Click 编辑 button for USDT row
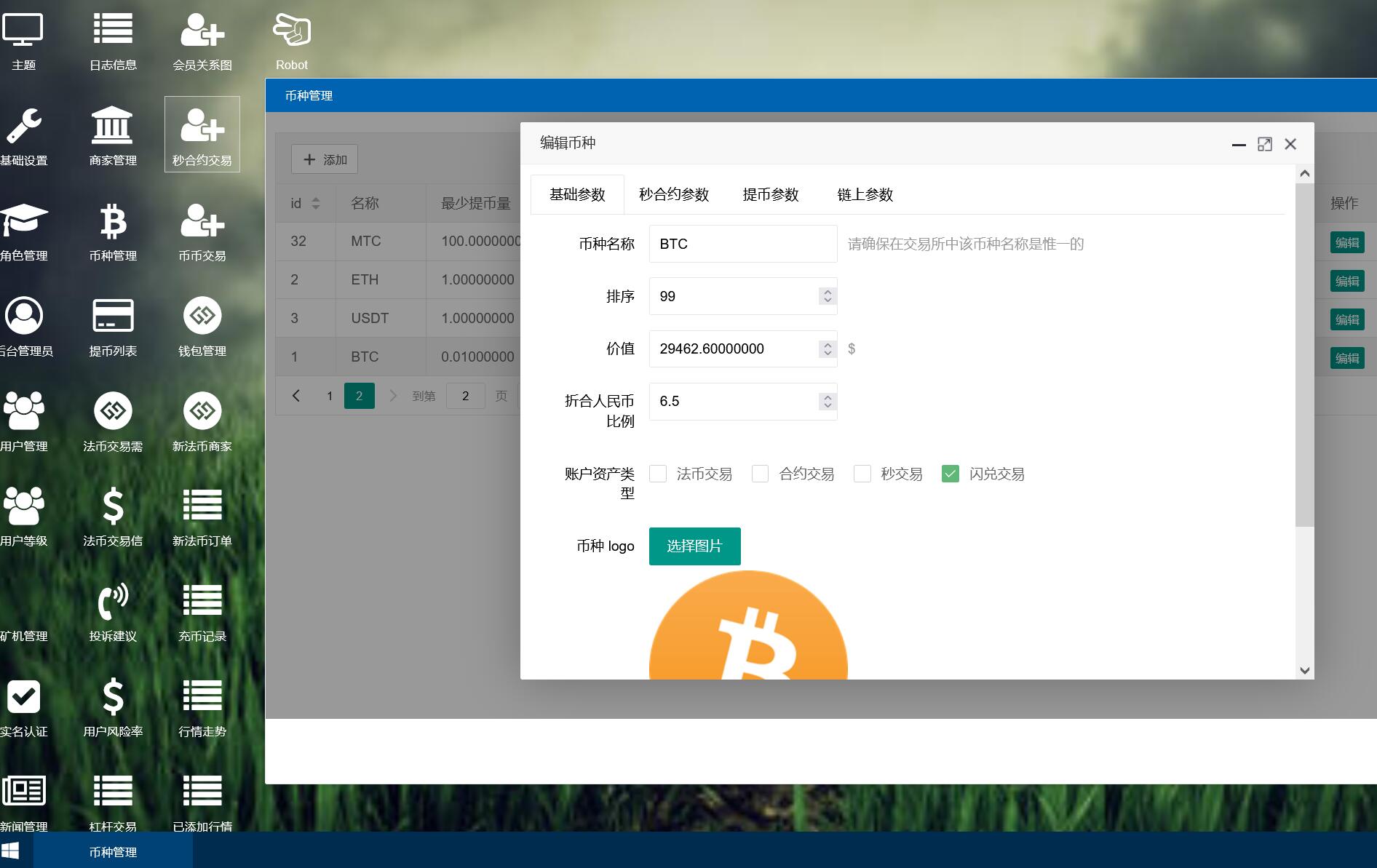The width and height of the screenshot is (1377, 868). pyautogui.click(x=1347, y=319)
